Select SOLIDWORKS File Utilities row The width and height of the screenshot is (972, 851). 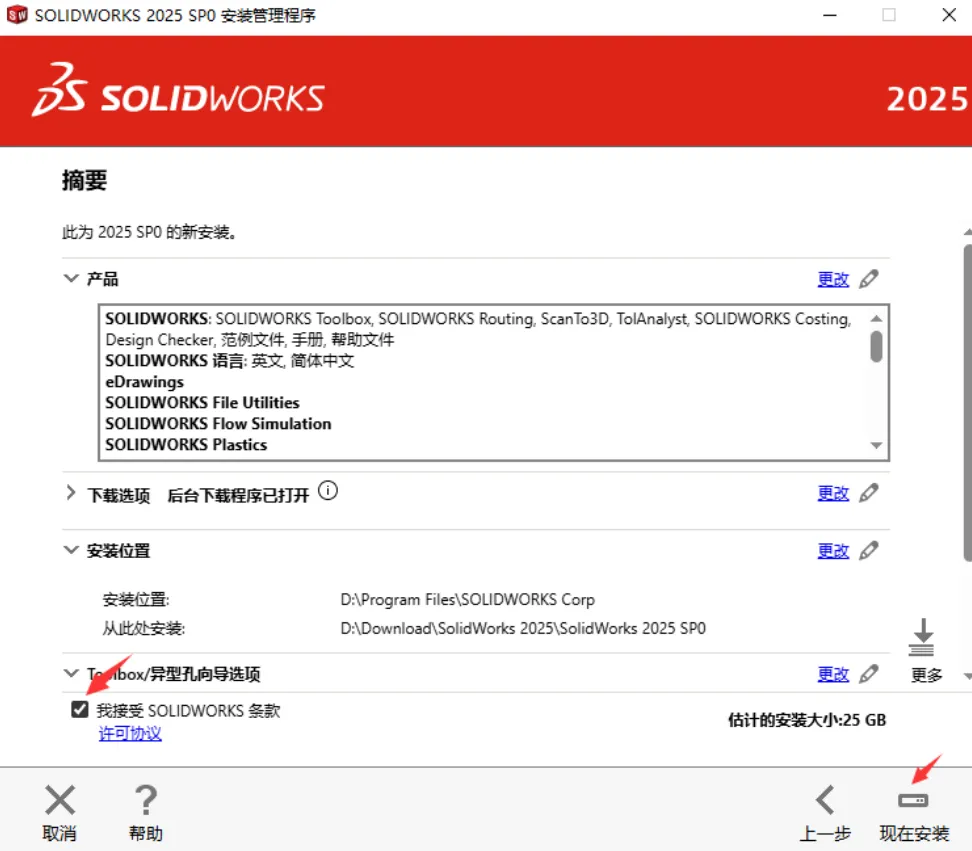202,403
